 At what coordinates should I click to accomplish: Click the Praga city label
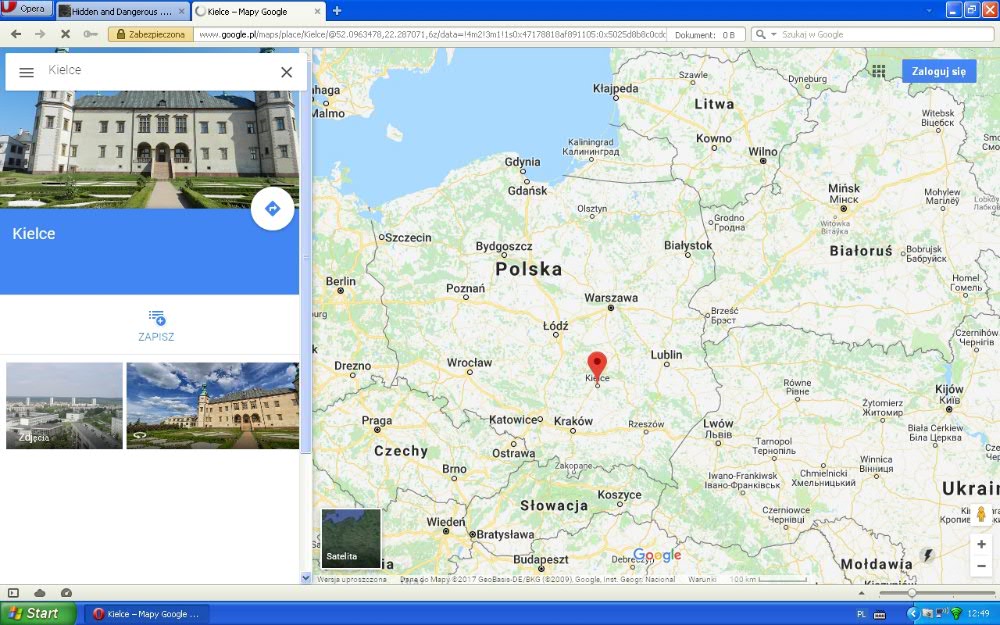tap(376, 420)
